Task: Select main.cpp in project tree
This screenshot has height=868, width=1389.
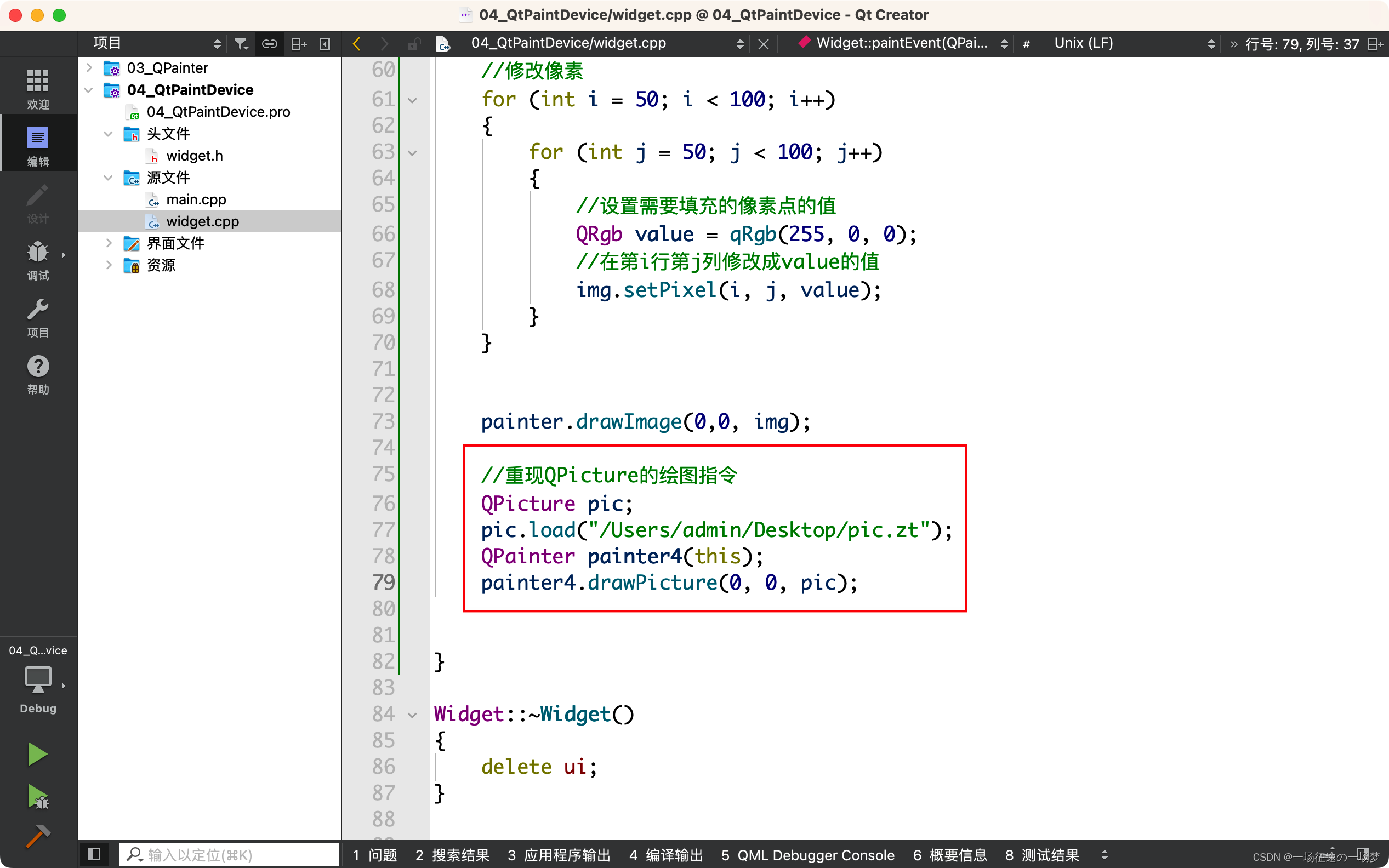Action: click(196, 200)
